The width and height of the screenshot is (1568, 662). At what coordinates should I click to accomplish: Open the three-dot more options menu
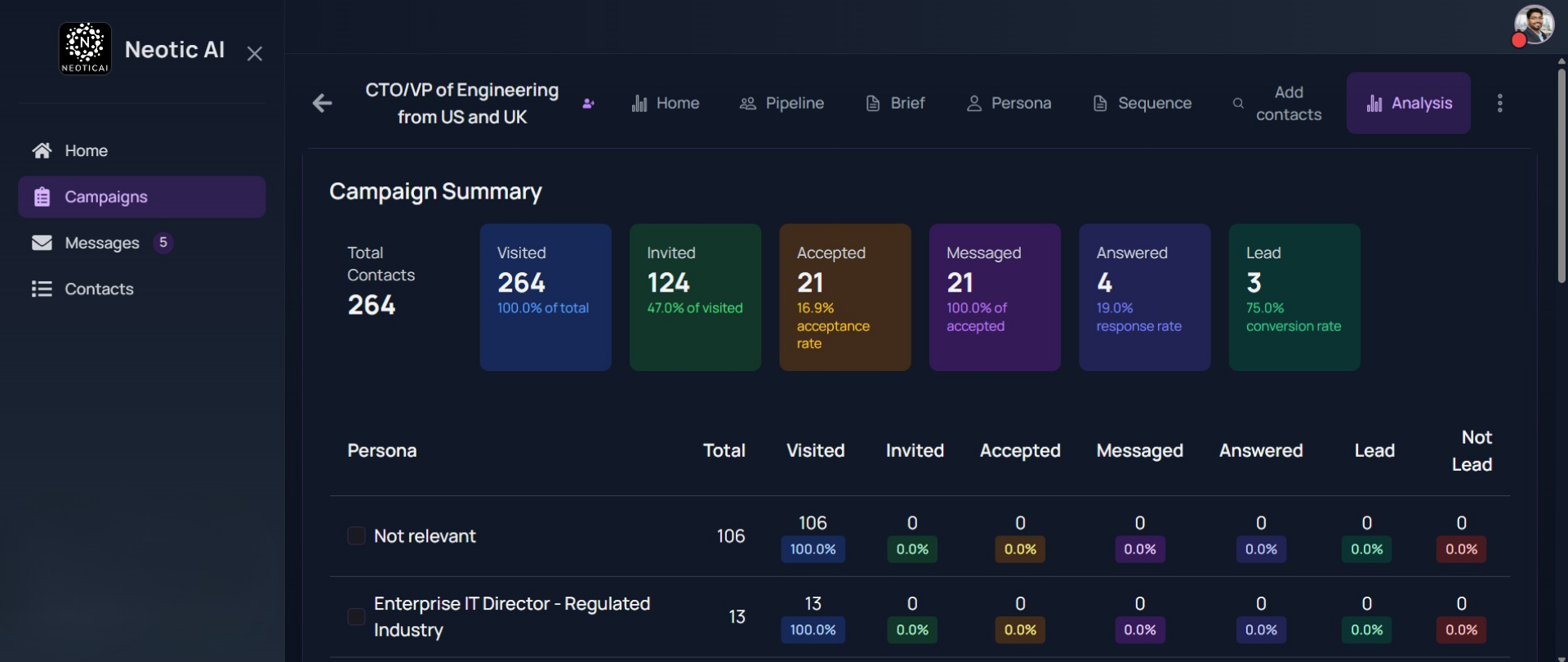pos(1499,103)
